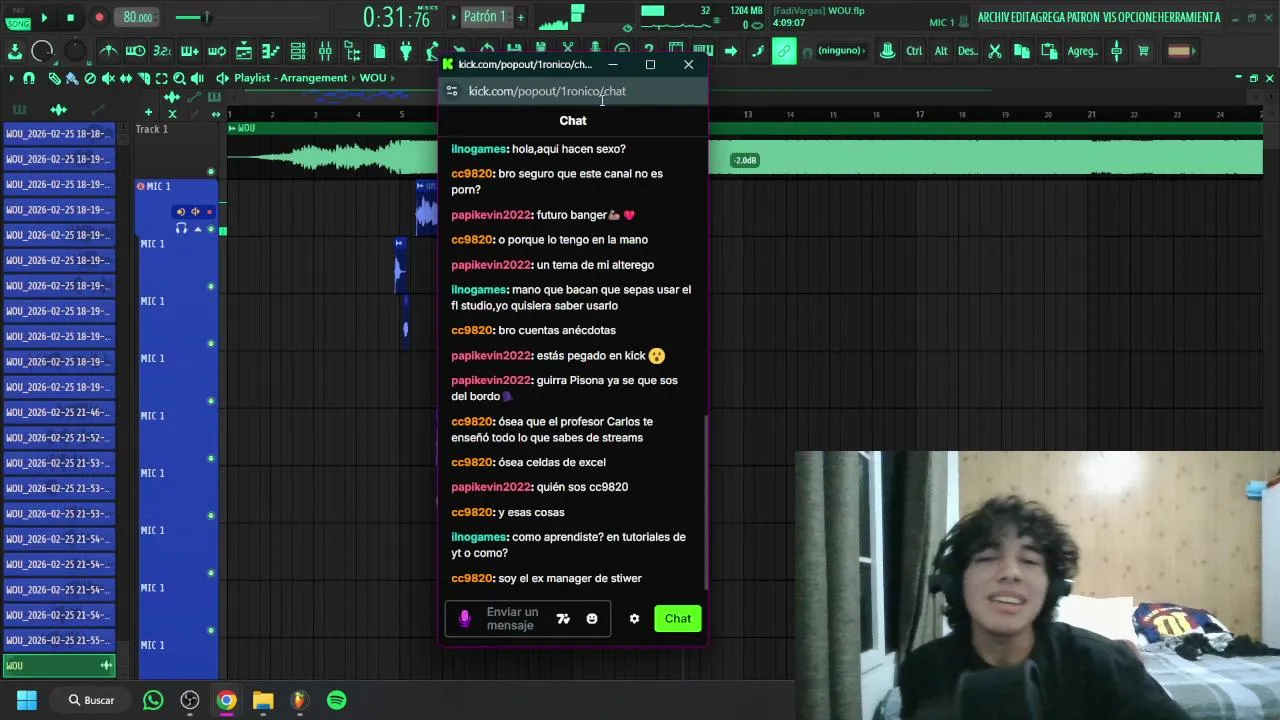Screen dimensions: 1280x720
Task: Click the right arrow icon in toolbar
Action: coord(730,51)
